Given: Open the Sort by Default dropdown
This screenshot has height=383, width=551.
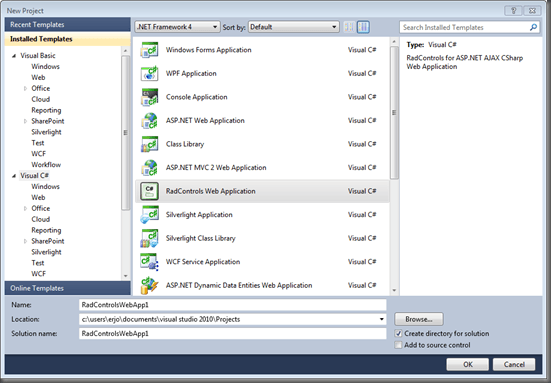Looking at the screenshot, I should pyautogui.click(x=294, y=27).
